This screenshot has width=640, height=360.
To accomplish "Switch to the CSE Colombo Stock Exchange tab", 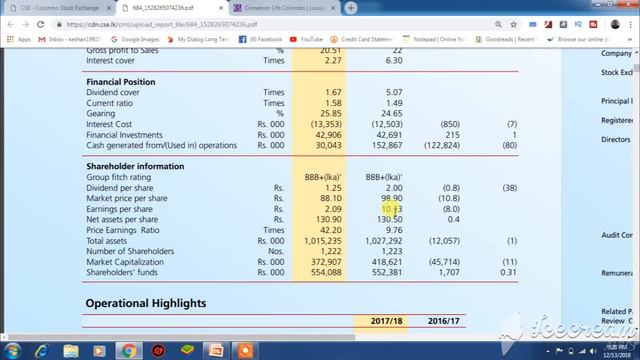I will (60, 8).
